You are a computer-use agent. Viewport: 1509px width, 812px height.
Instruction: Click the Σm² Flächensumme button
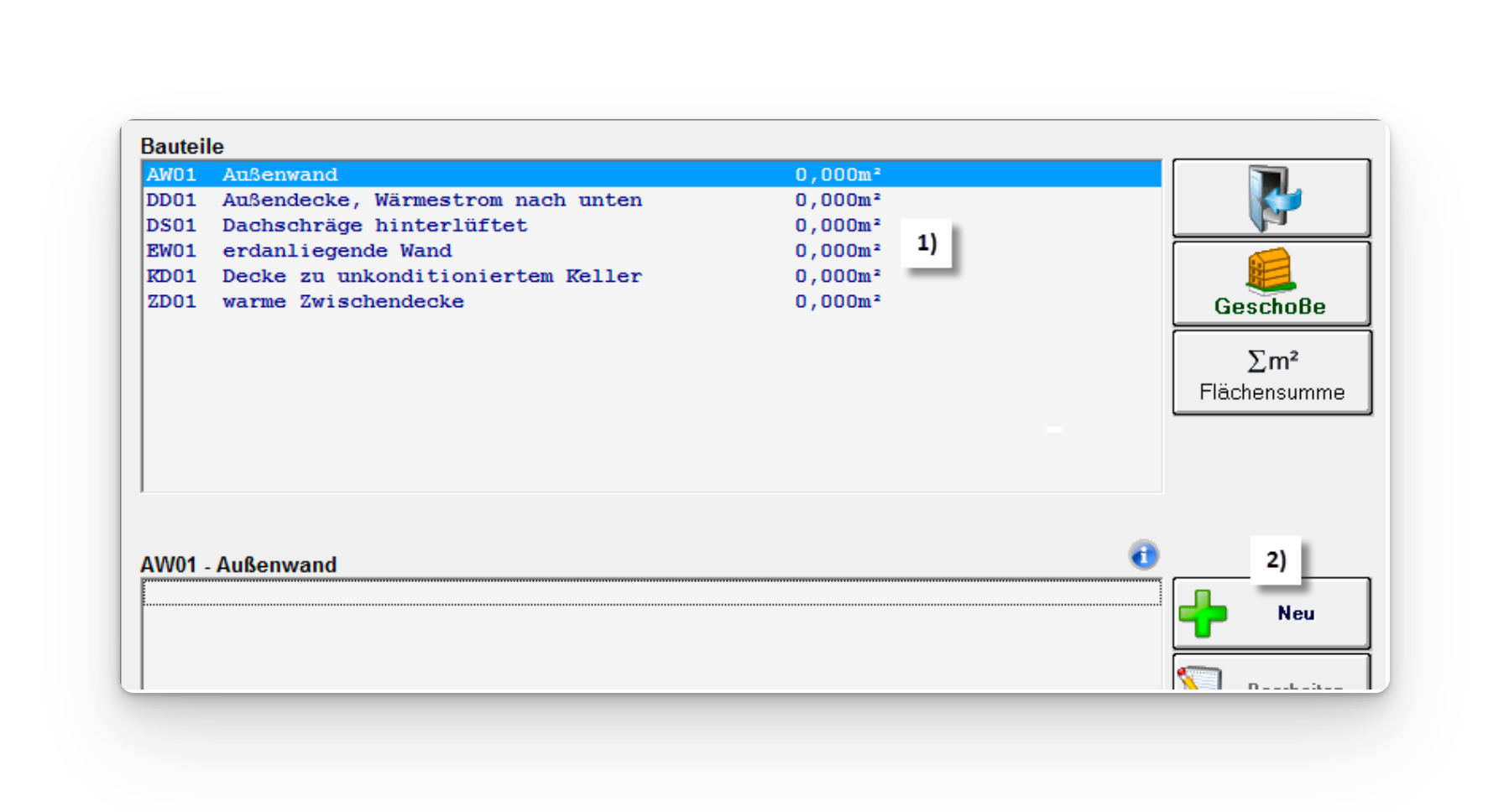[x=1271, y=372]
